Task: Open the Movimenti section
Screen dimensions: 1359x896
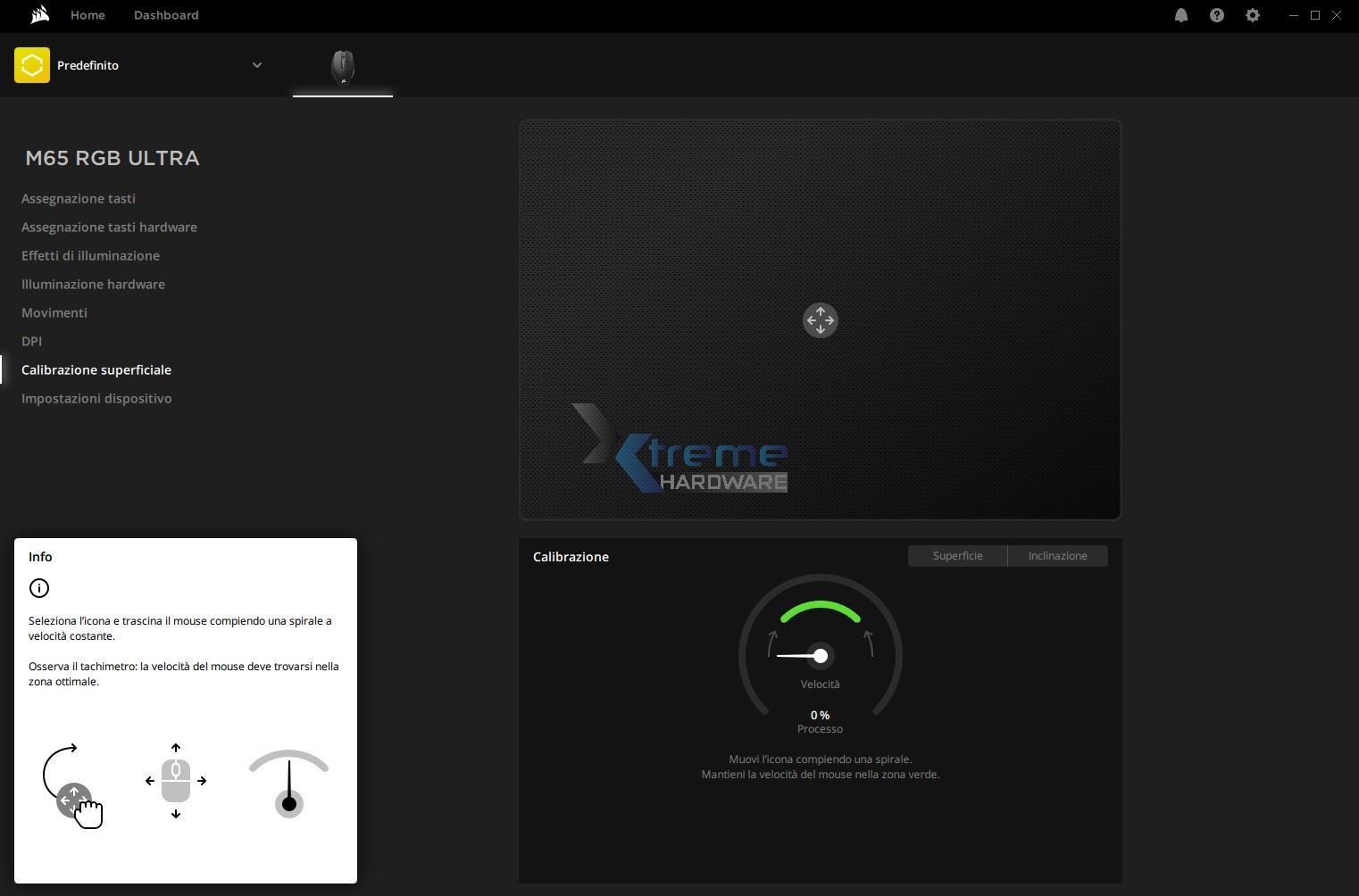Action: [54, 312]
